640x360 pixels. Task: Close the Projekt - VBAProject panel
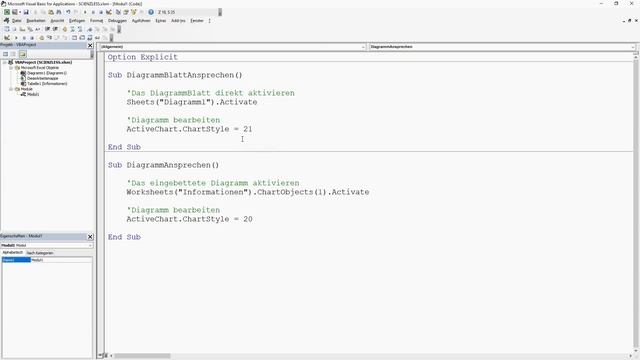point(90,45)
